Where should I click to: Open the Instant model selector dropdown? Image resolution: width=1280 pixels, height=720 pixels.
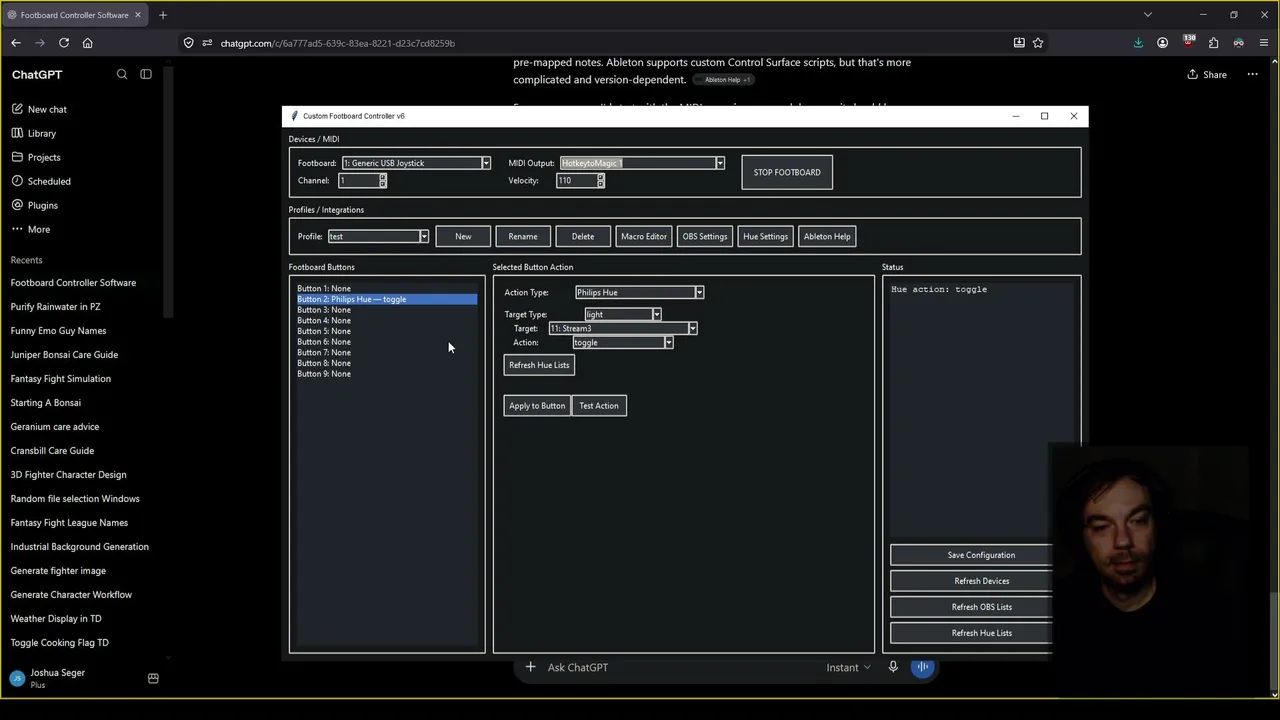click(x=848, y=667)
